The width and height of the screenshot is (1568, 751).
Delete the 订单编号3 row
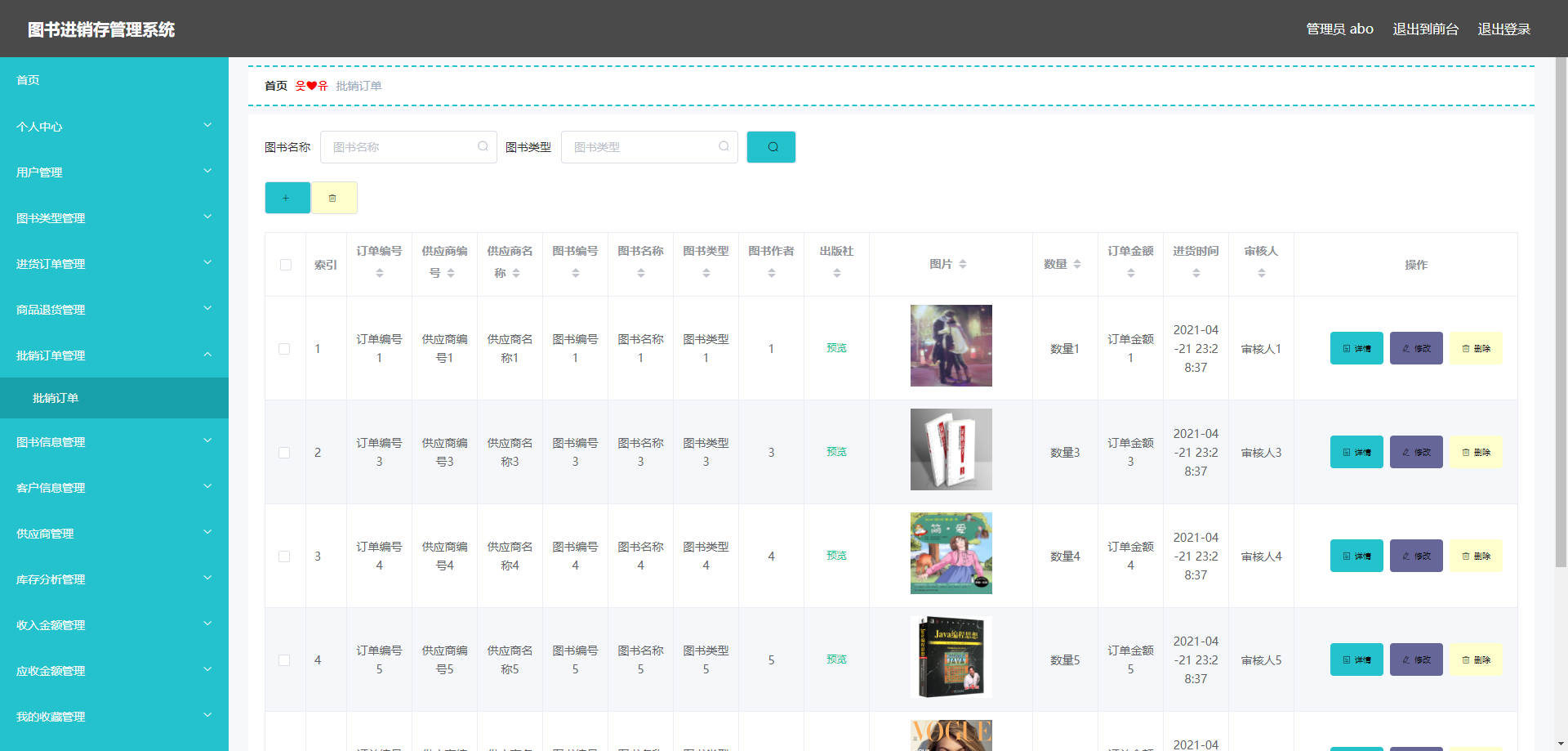coord(1476,452)
